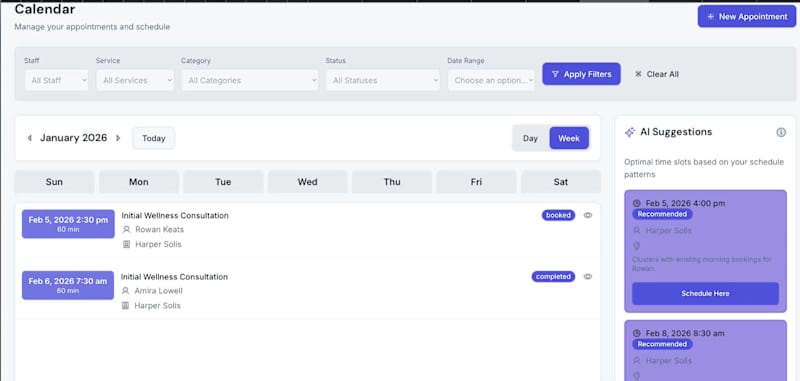Click the person icon beside Rowan Keats
The height and width of the screenshot is (381, 800).
pos(127,230)
